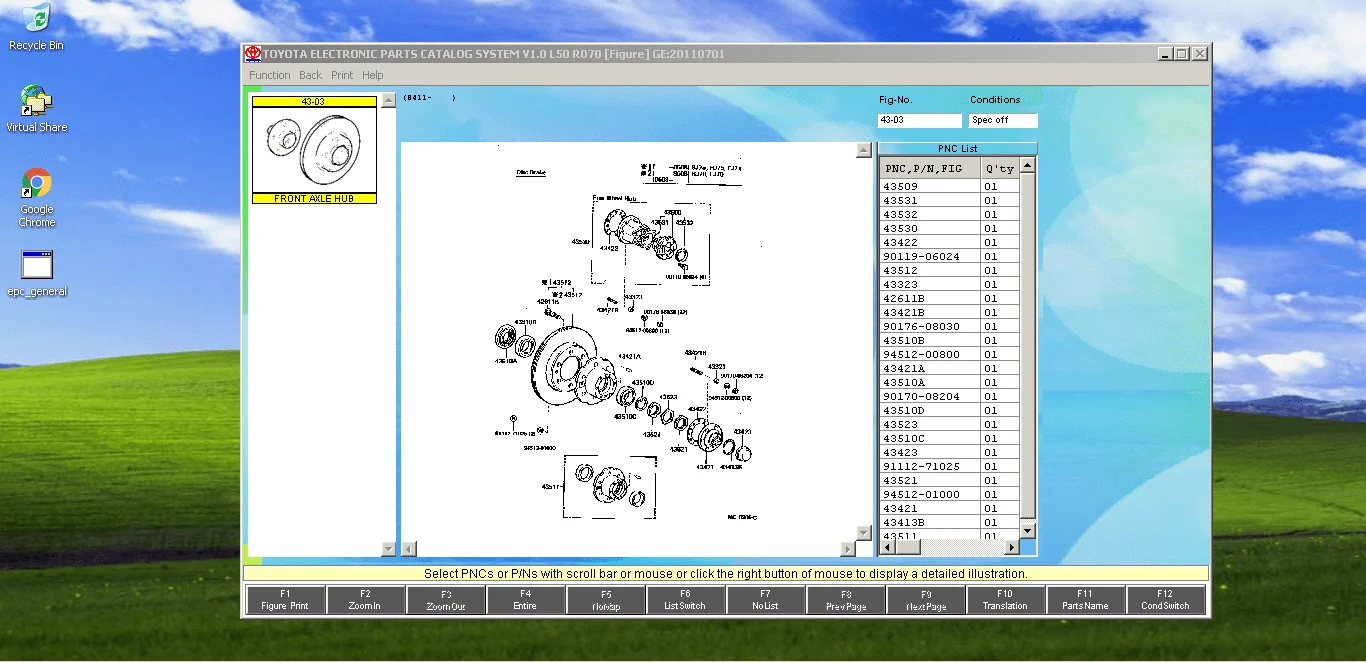Viewport: 1366px width, 663px height.
Task: Click the F9 Next Page button
Action: (x=926, y=600)
